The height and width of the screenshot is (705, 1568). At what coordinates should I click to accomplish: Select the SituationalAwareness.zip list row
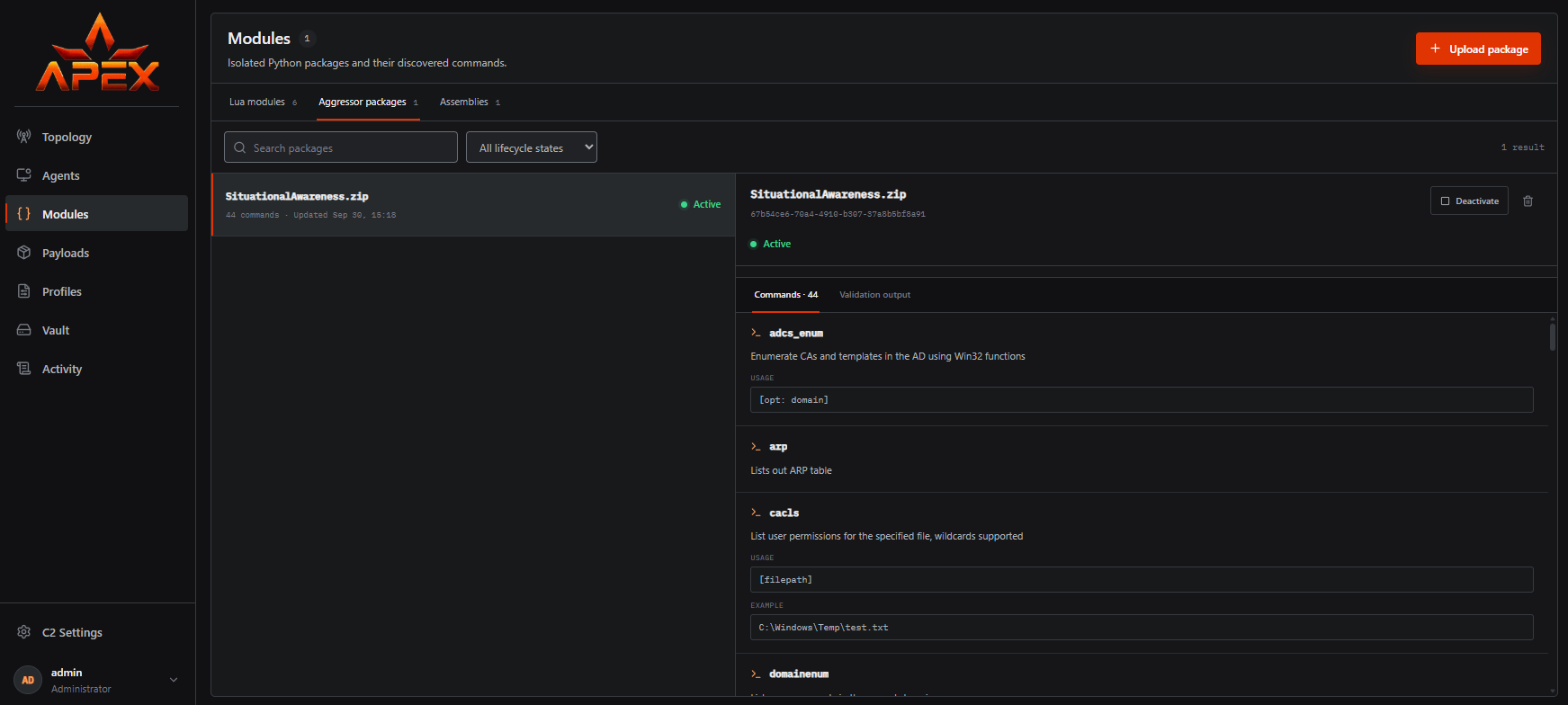473,205
